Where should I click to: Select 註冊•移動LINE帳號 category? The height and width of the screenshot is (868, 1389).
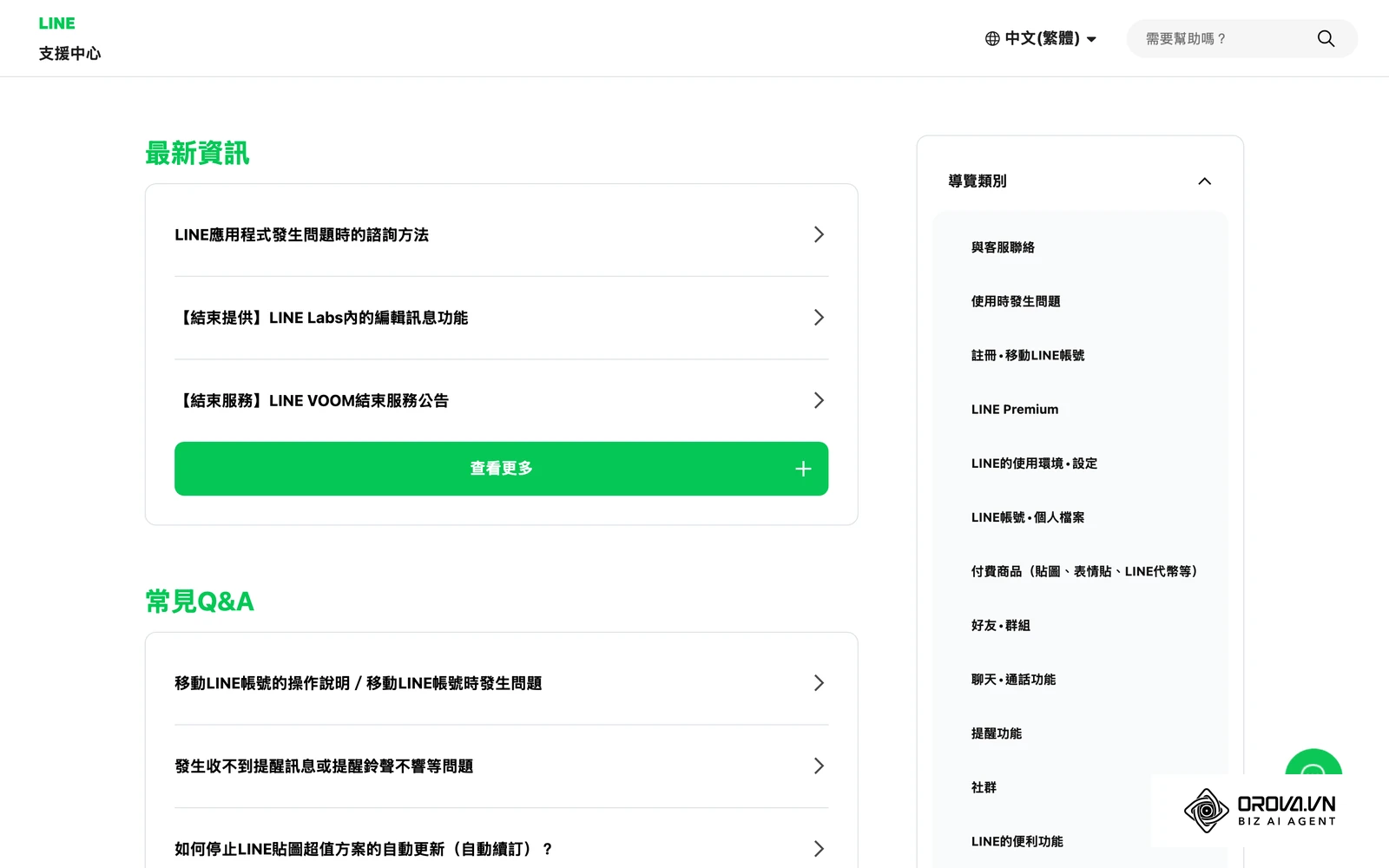click(1028, 355)
